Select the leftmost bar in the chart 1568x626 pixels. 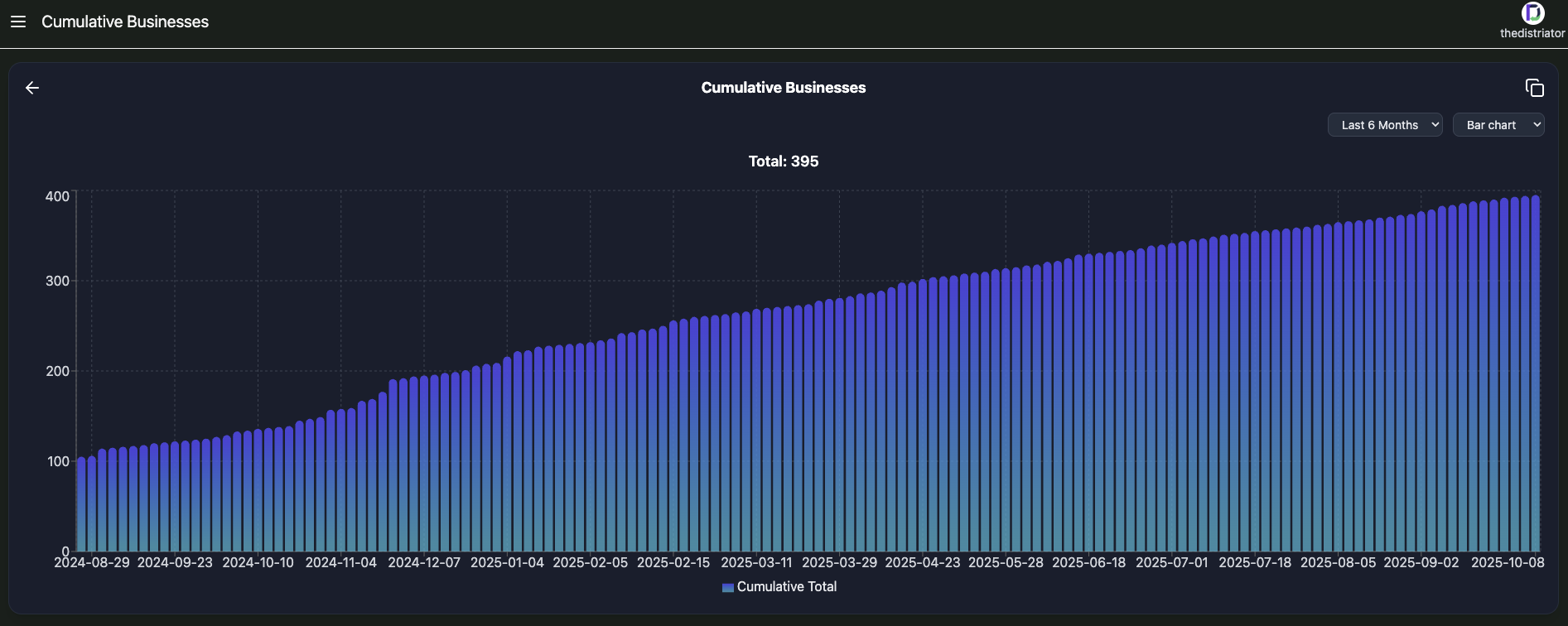coord(81,503)
